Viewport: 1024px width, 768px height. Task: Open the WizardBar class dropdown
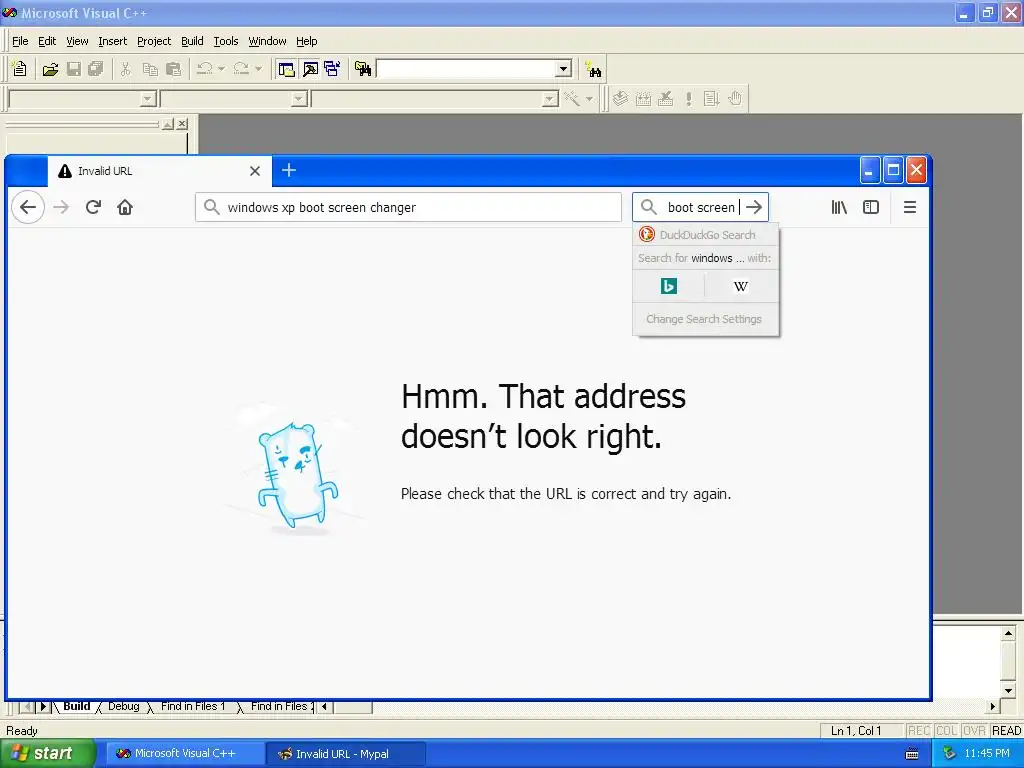point(148,99)
